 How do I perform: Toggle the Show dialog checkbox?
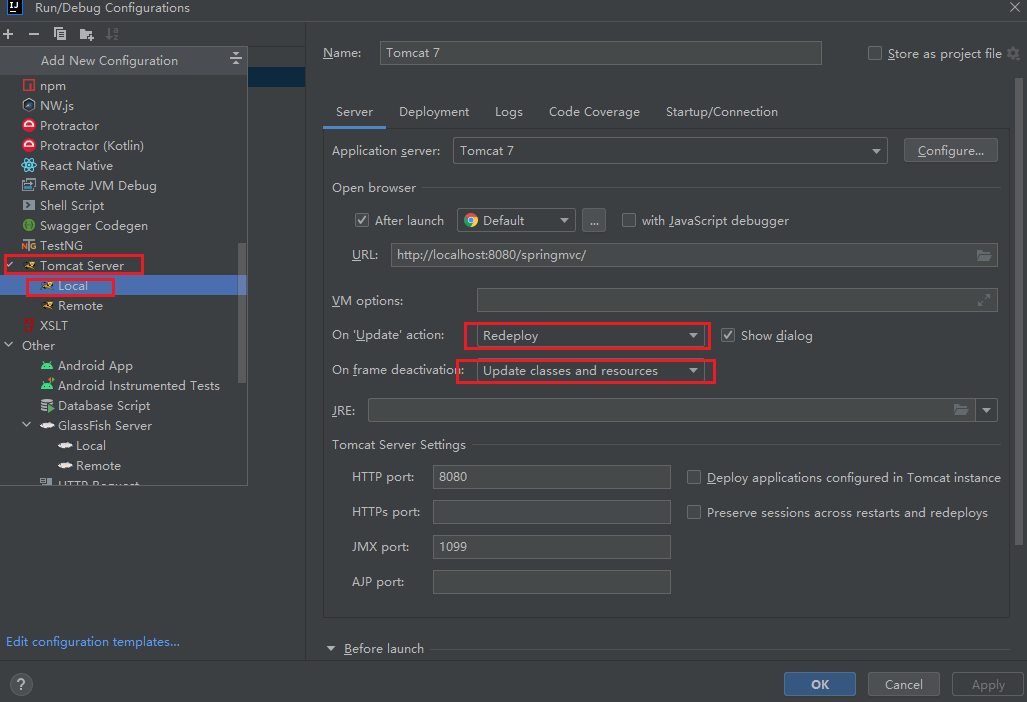(x=728, y=335)
